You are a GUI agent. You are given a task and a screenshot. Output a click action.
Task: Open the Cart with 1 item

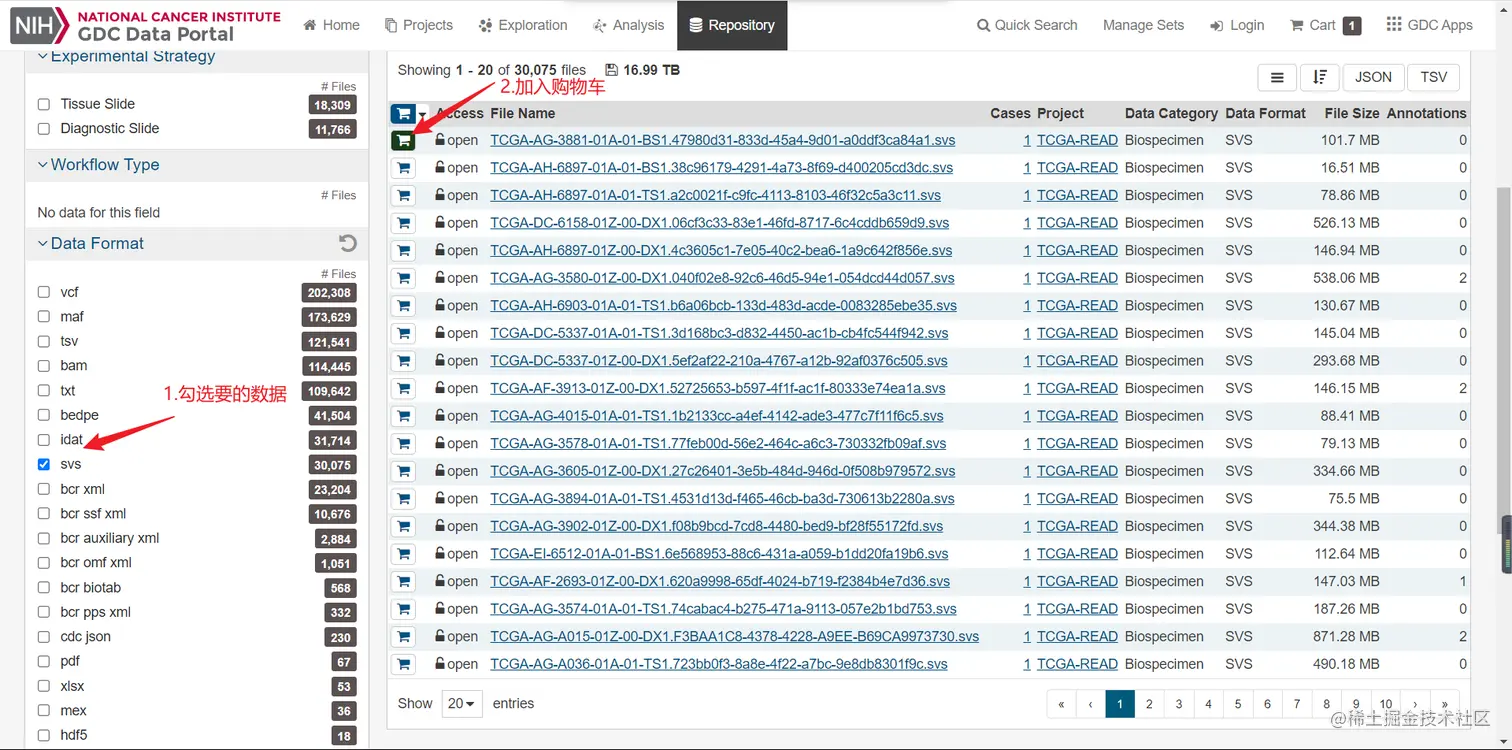tap(1325, 25)
